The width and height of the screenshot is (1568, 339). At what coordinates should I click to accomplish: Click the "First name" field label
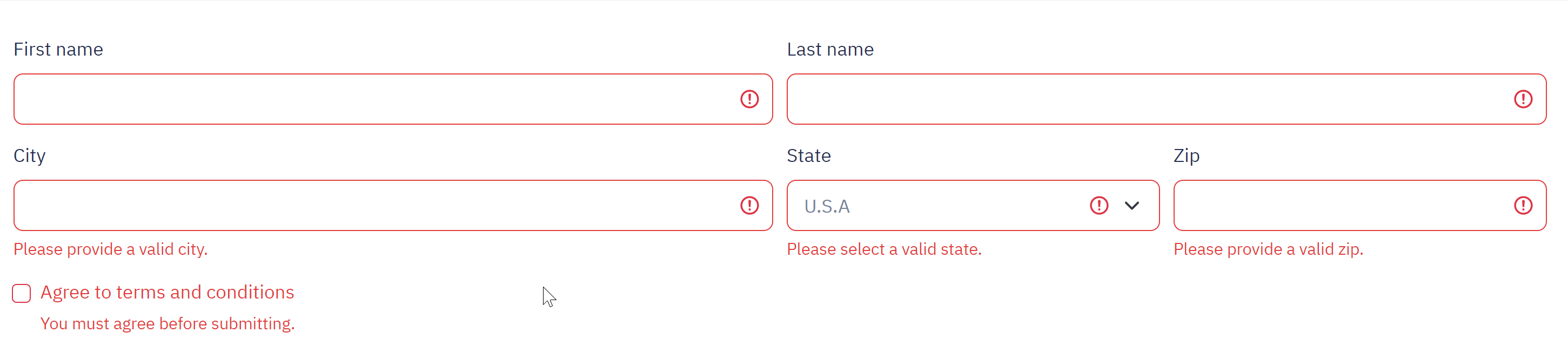tap(58, 49)
